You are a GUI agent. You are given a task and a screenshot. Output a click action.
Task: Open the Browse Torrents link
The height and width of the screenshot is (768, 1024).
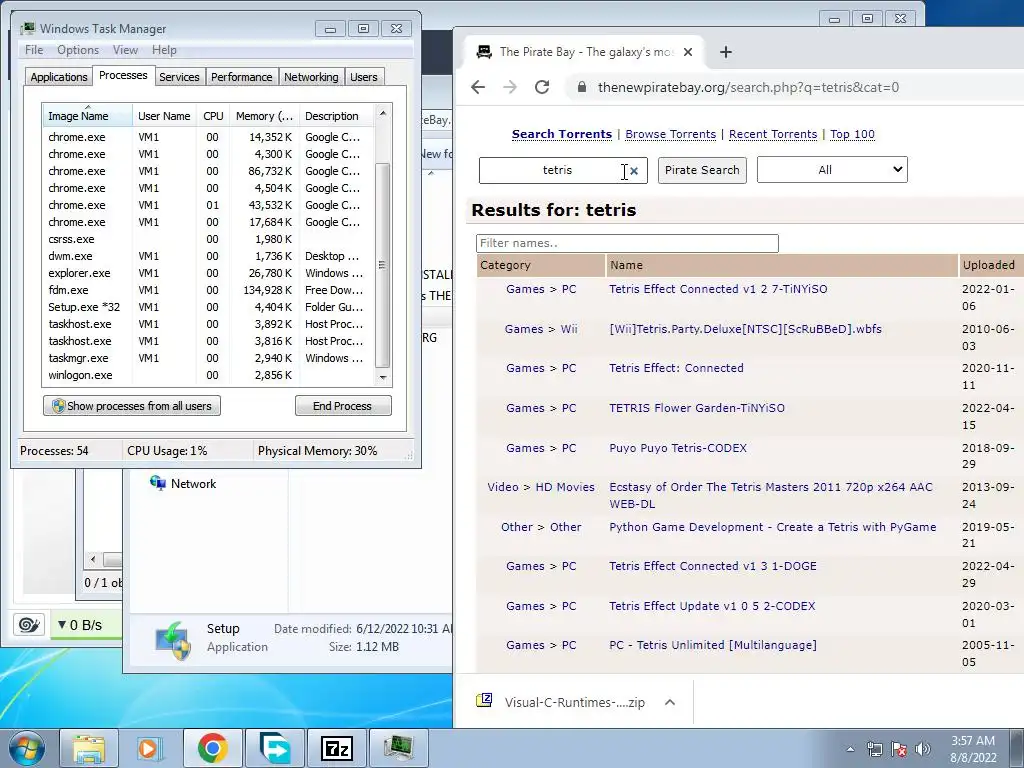[x=671, y=134]
